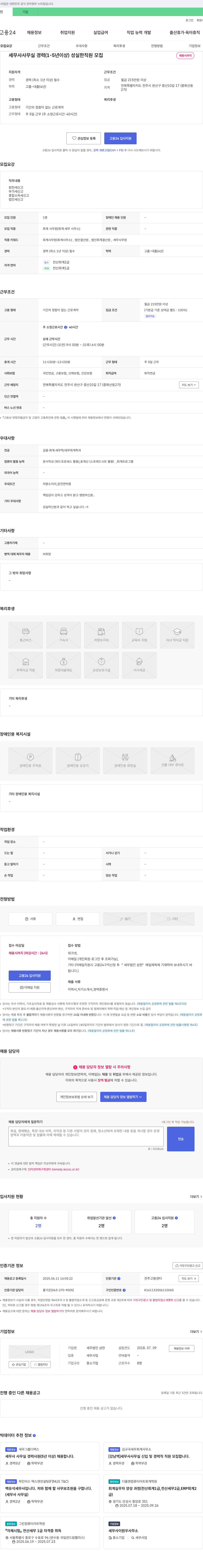Click the 채용정보 이력 button

[x=182, y=1348]
